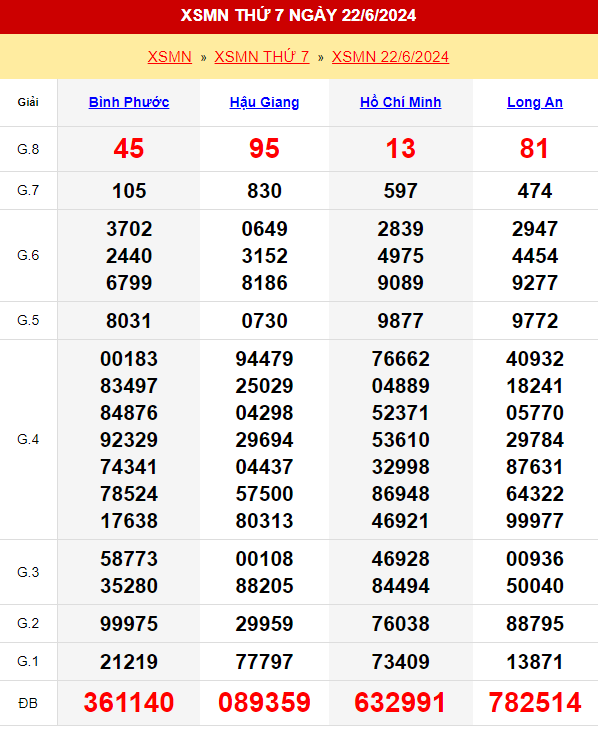Click the G.8 result 81
The width and height of the screenshot is (598, 729).
[x=535, y=149]
